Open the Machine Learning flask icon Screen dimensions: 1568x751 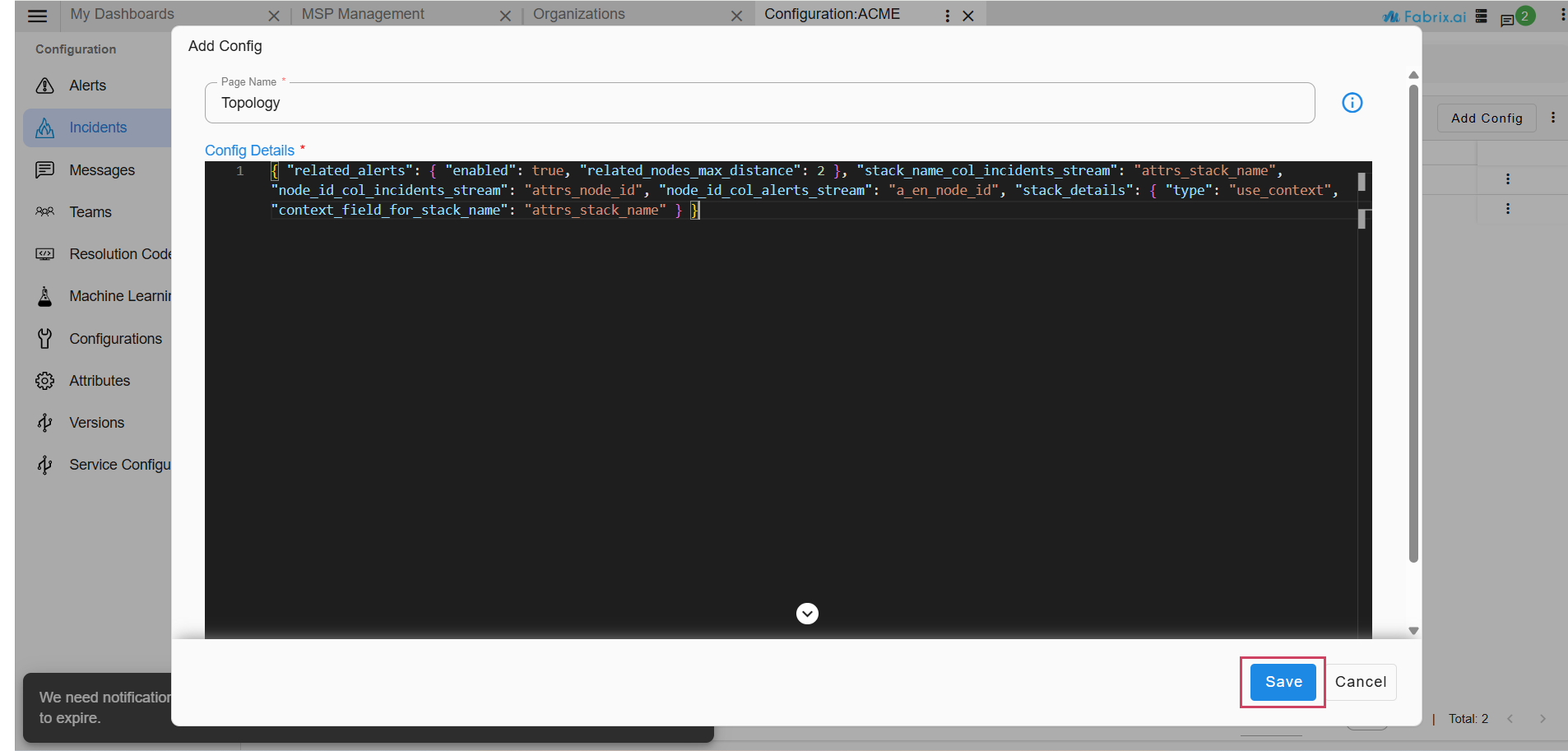click(45, 296)
